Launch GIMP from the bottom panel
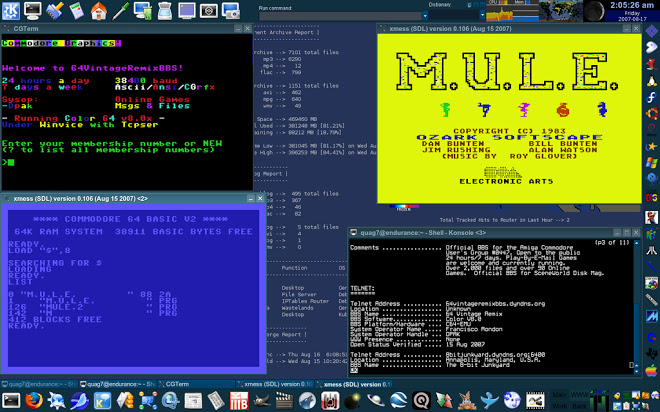 [x=262, y=400]
